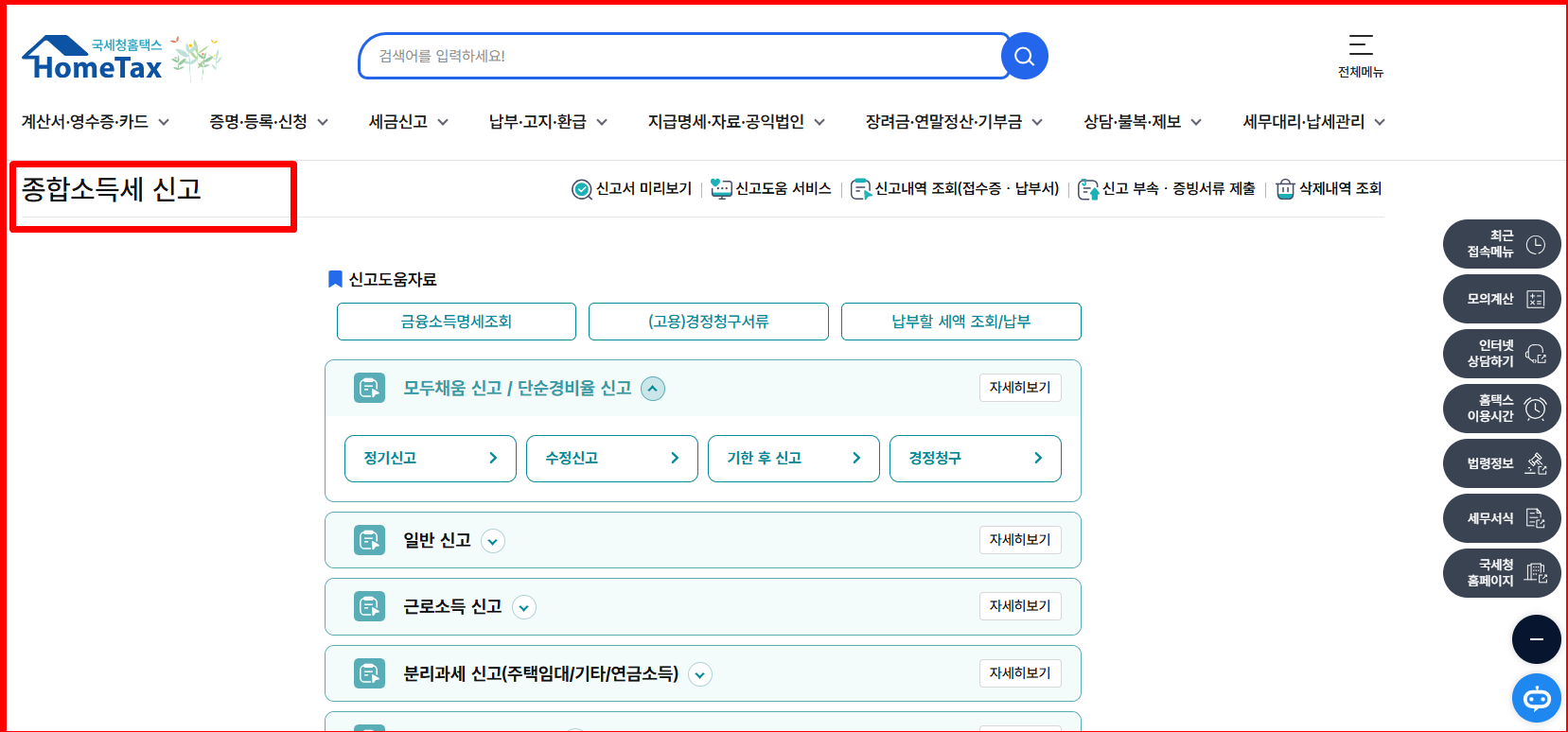1568x732 pixels.
Task: Click the 수정신고 button
Action: 612,459
